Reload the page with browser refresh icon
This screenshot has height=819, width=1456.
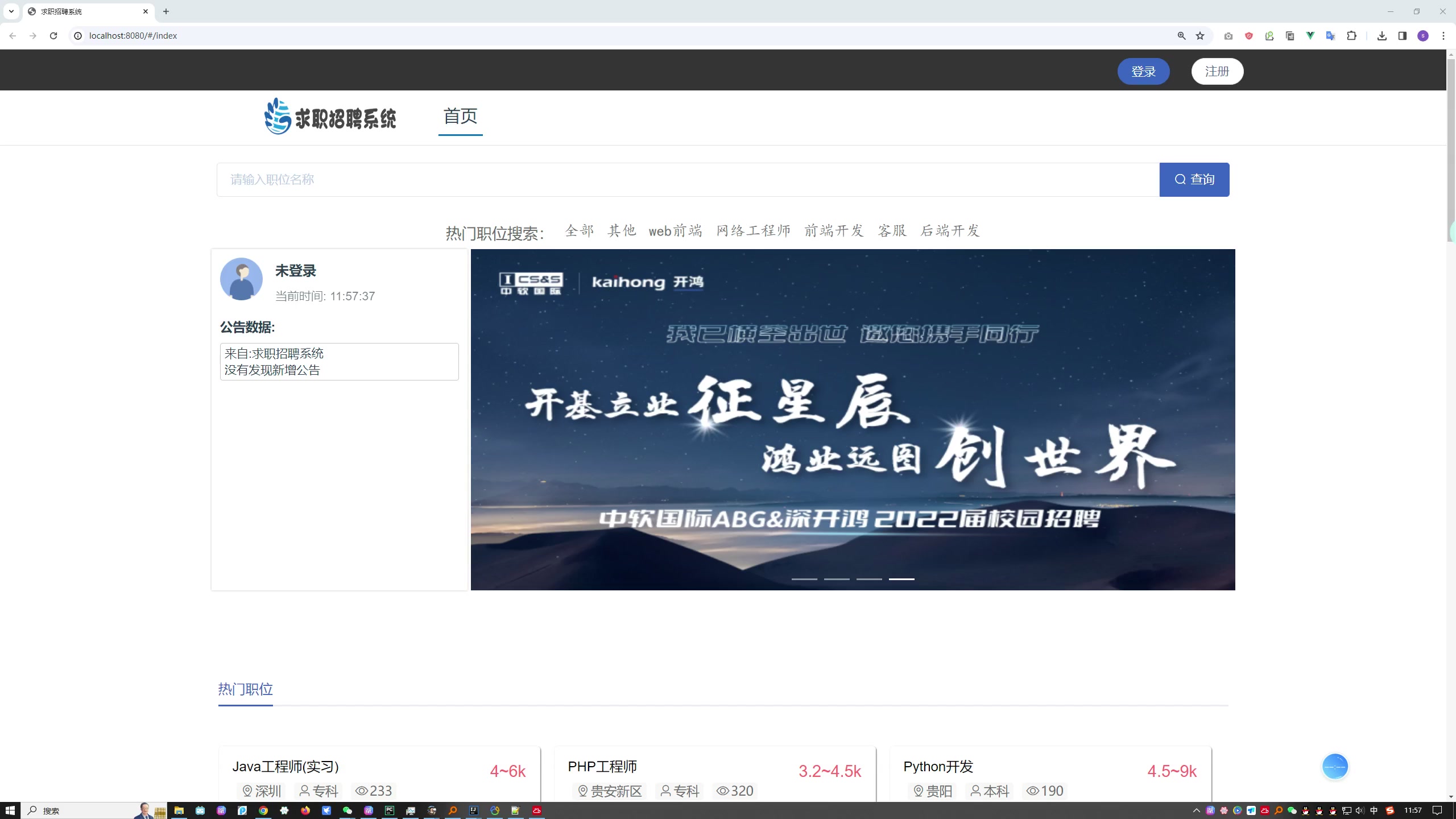[53, 36]
